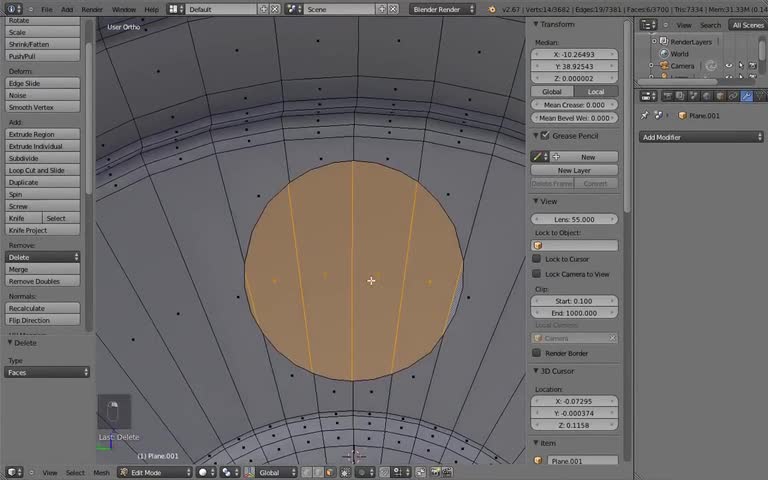Delete the Default screen layout
Image resolution: width=768 pixels, height=480 pixels.
pyautogui.click(x=275, y=9)
